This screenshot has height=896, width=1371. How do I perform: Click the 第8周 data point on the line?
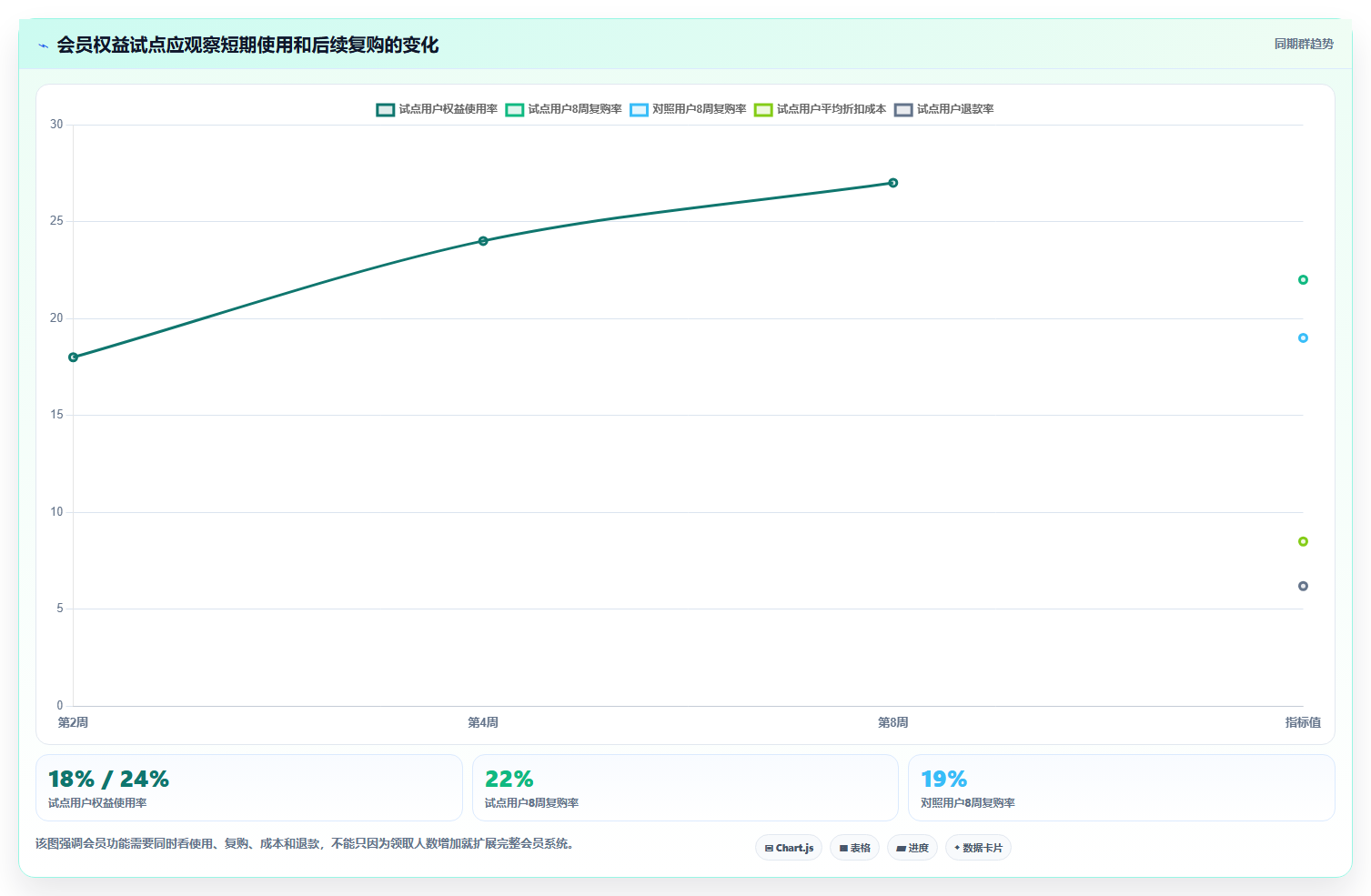(893, 183)
